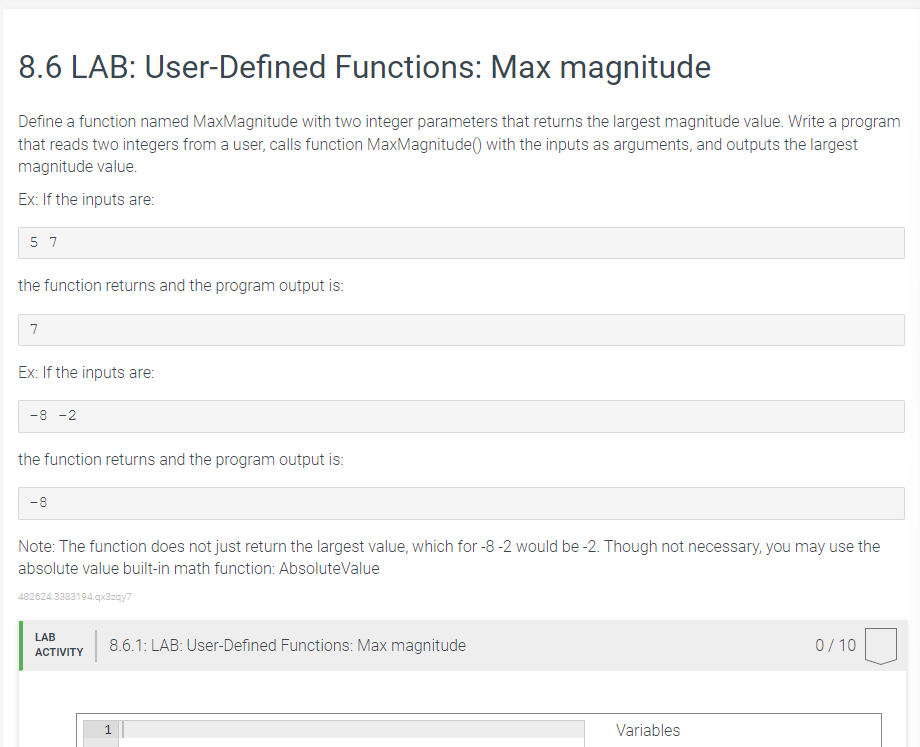Click the second example input '-8 -2'
The height and width of the screenshot is (747, 920).
point(461,417)
